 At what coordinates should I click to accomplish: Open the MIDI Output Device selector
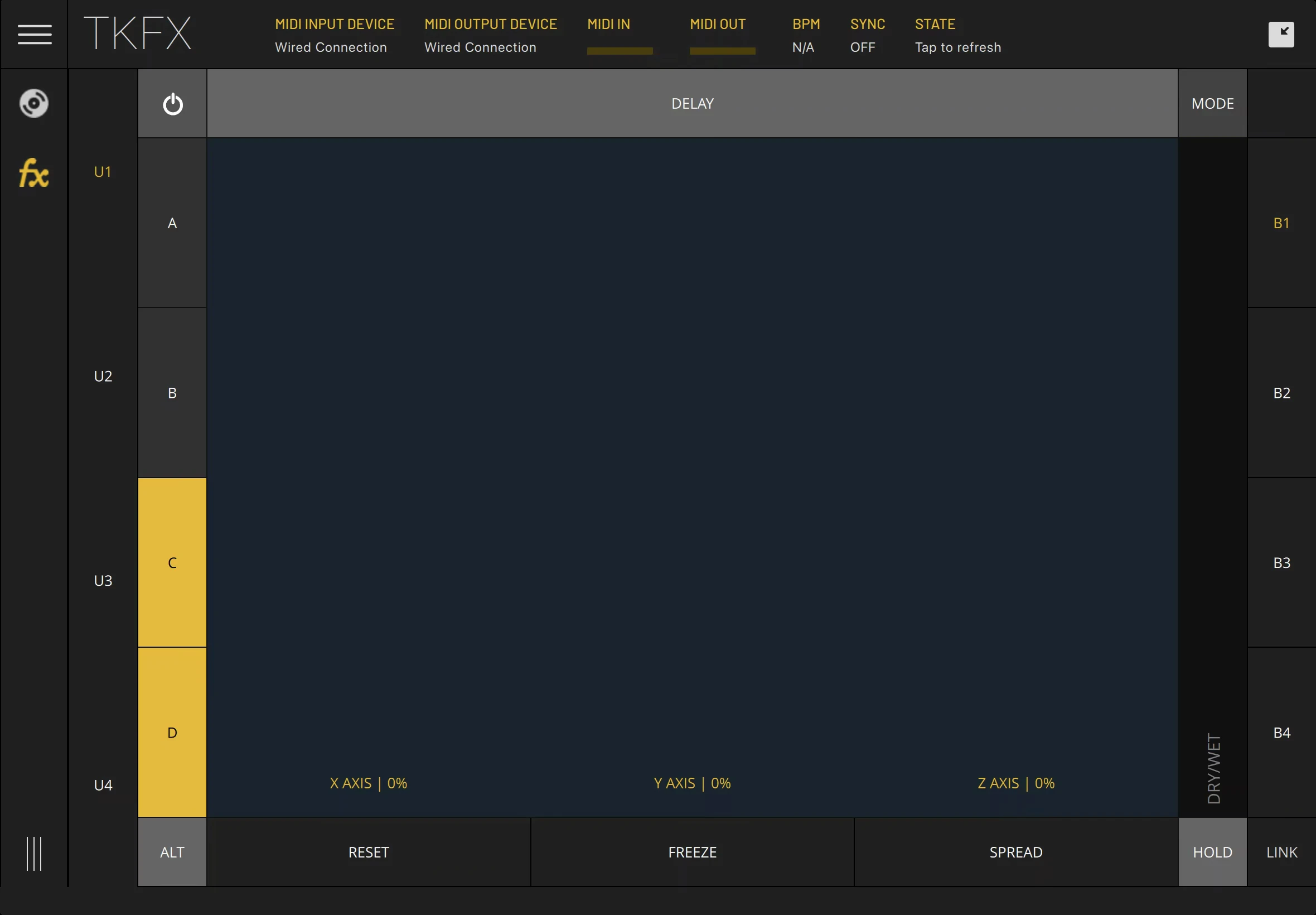(490, 36)
